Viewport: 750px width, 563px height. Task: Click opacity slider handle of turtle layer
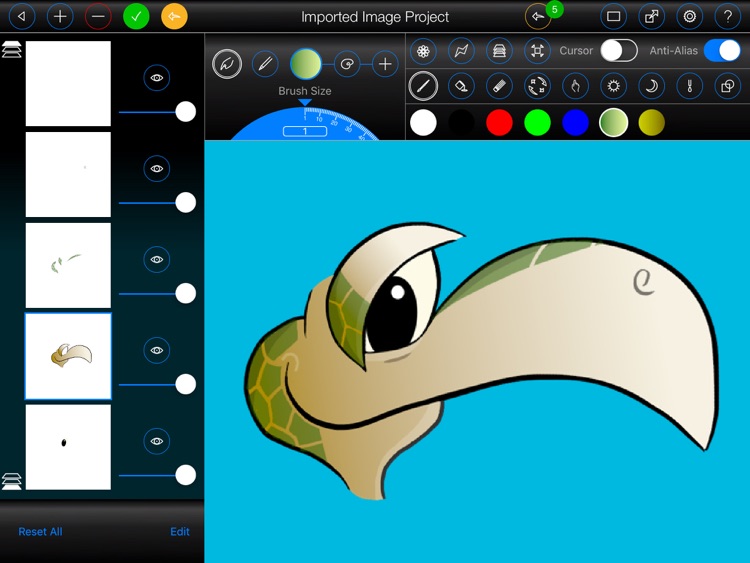coord(186,385)
